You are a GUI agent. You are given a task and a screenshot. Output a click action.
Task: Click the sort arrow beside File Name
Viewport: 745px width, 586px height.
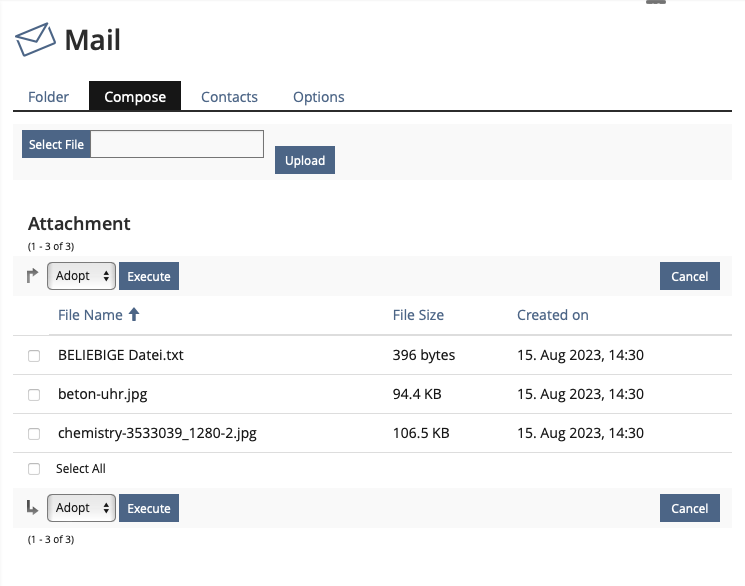coord(134,315)
